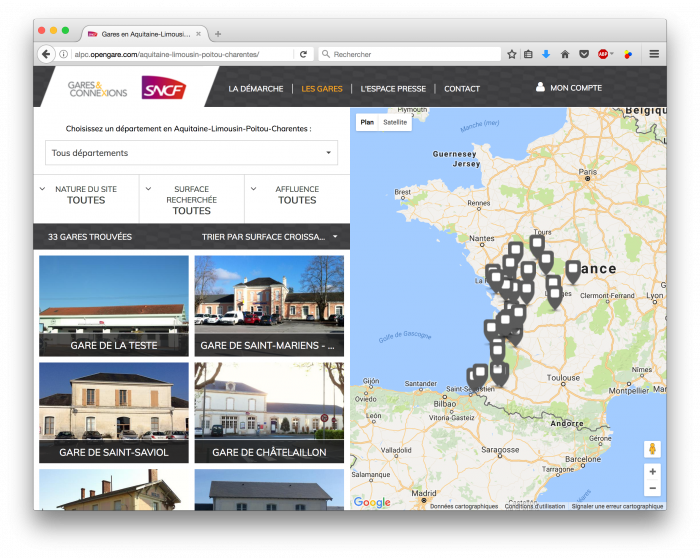Zoom in on the map with plus button
This screenshot has height=558, width=700.
pos(652,471)
